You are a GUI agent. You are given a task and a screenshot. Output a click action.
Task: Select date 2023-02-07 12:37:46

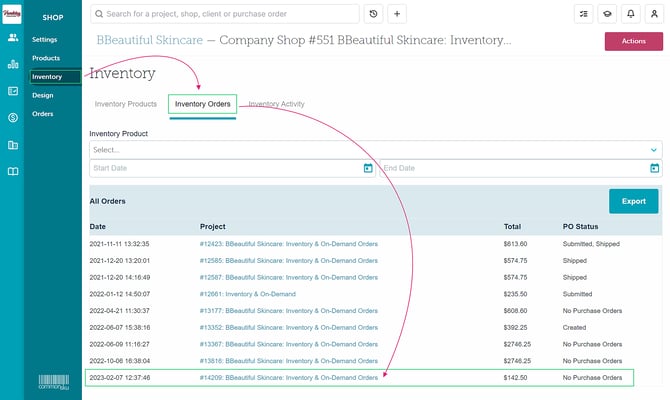pyautogui.click(x=120, y=378)
